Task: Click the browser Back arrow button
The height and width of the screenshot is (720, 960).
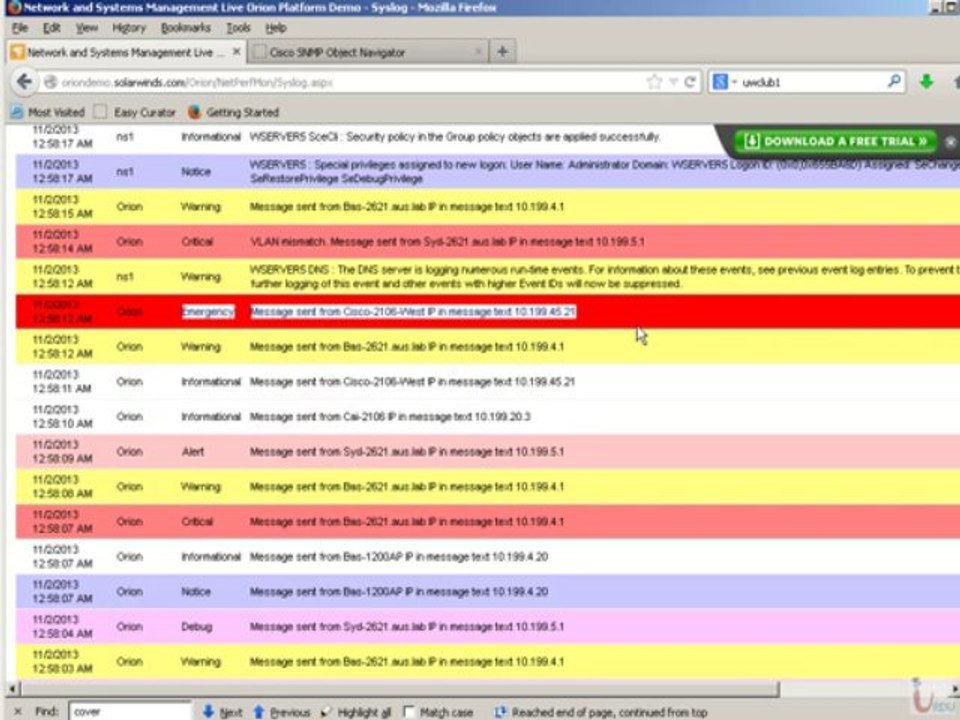Action: (x=24, y=81)
